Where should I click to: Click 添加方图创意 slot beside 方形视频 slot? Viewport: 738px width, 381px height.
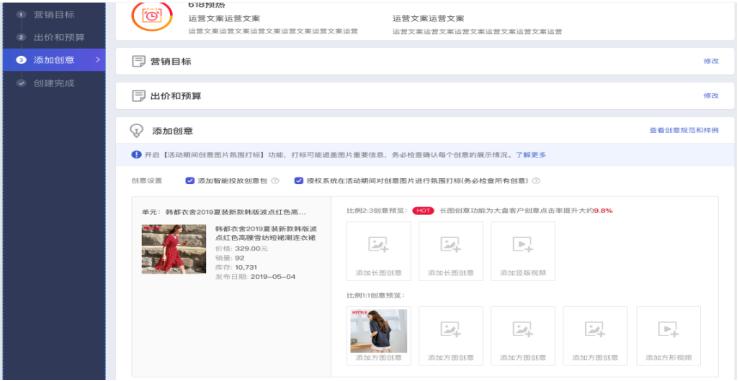pyautogui.click(x=595, y=336)
